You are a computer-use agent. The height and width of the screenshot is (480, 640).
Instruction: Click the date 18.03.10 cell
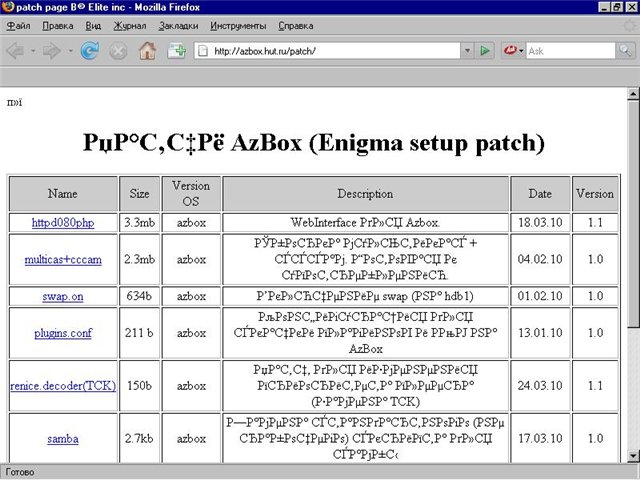tap(540, 223)
